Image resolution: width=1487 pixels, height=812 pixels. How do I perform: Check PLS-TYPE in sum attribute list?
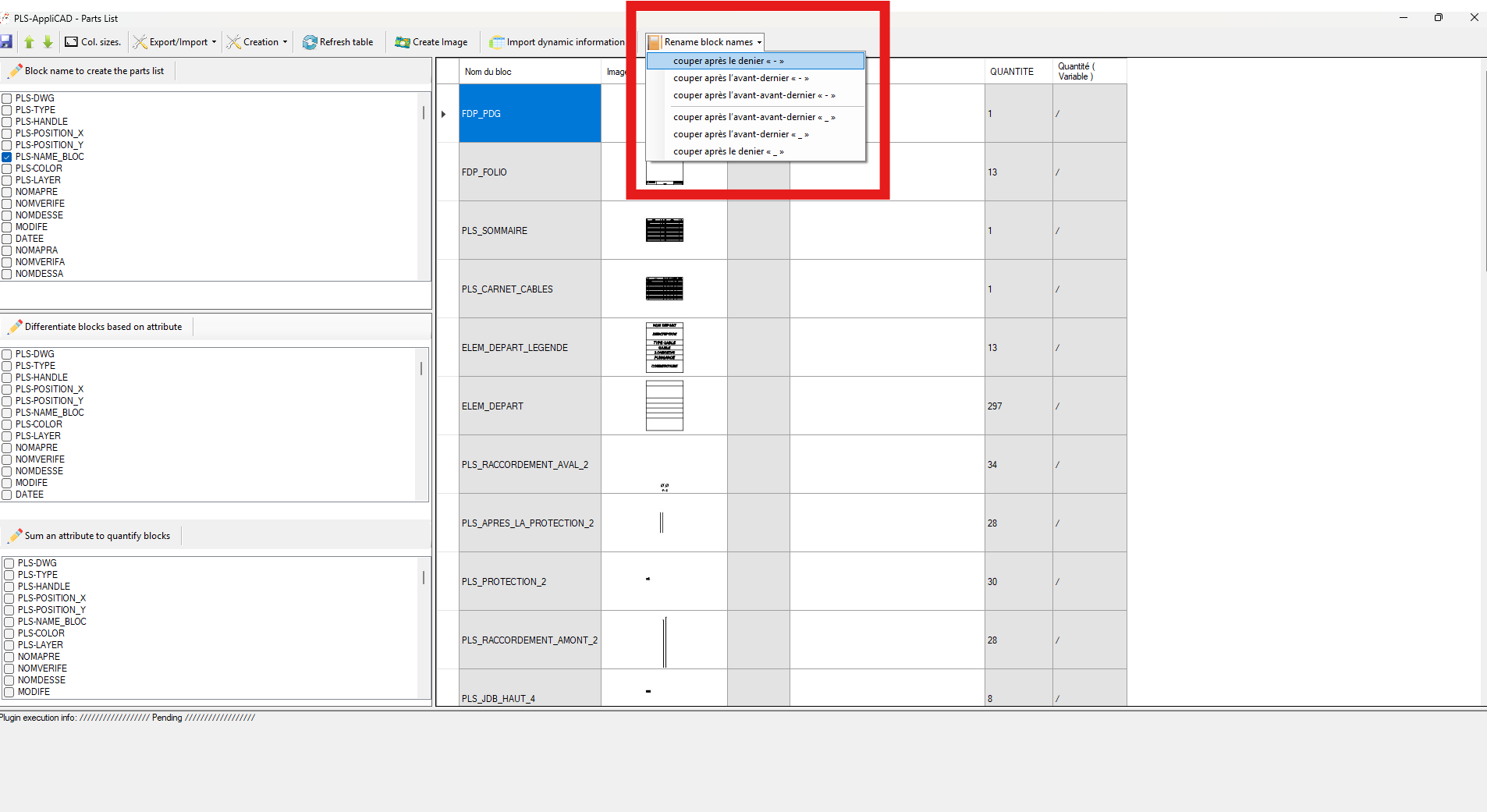click(8, 575)
